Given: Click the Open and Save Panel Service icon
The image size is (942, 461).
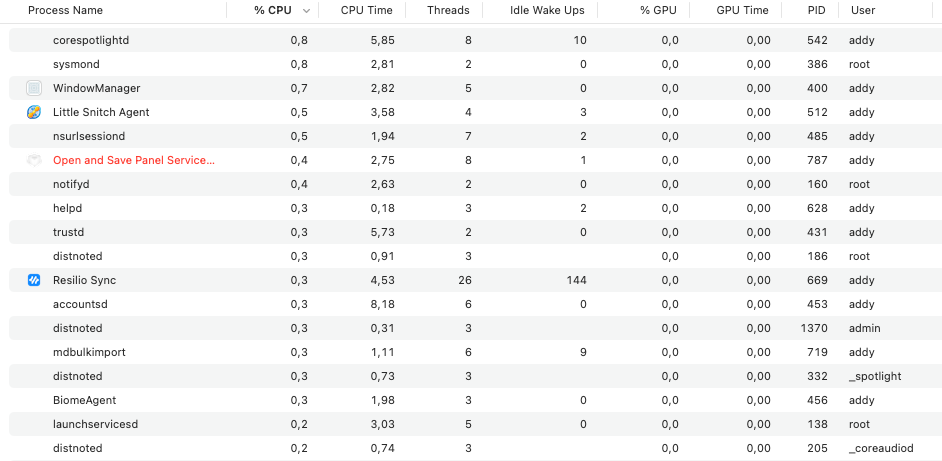Looking at the screenshot, I should coord(34,160).
